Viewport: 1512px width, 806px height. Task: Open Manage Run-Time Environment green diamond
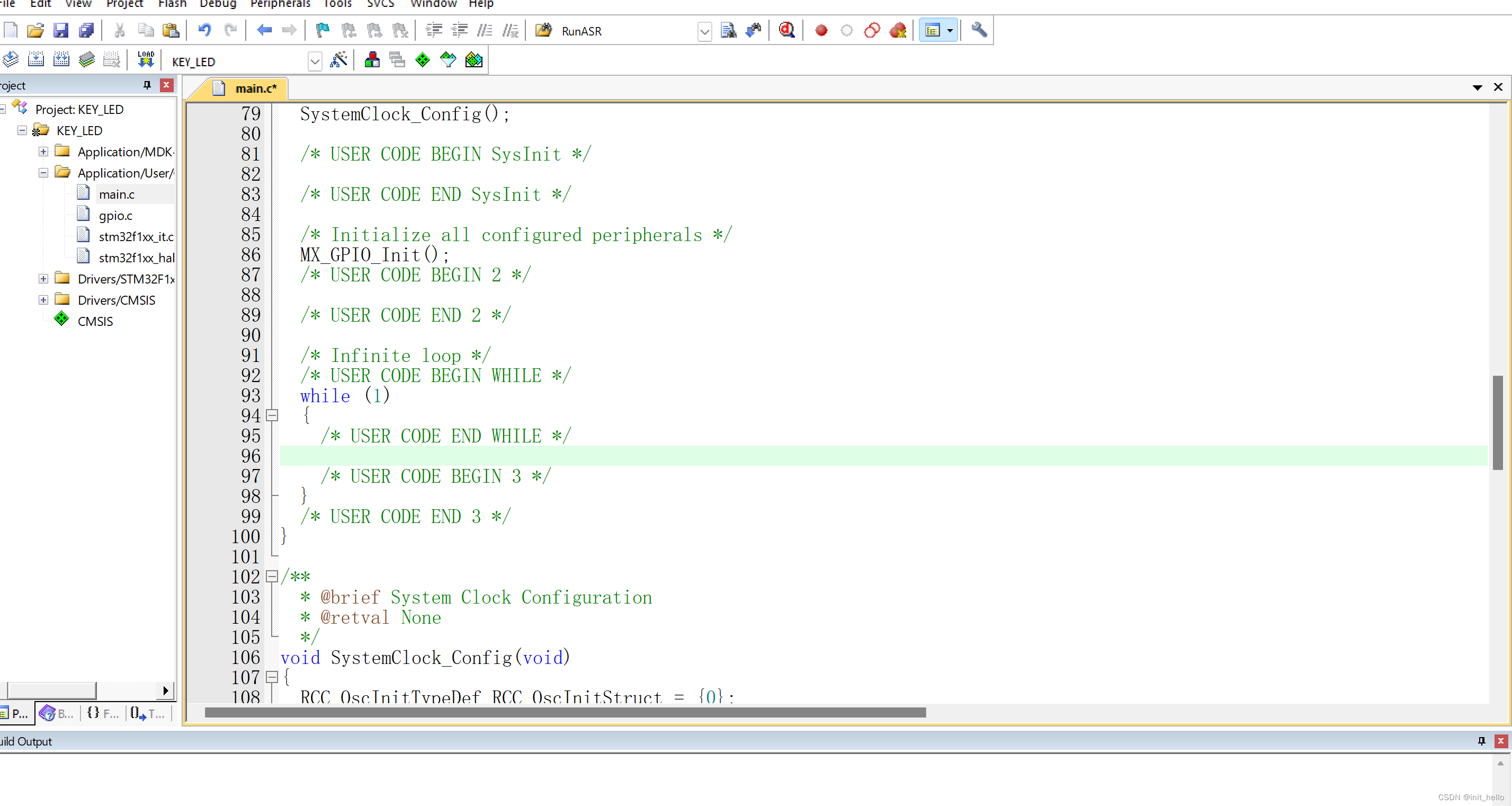423,60
